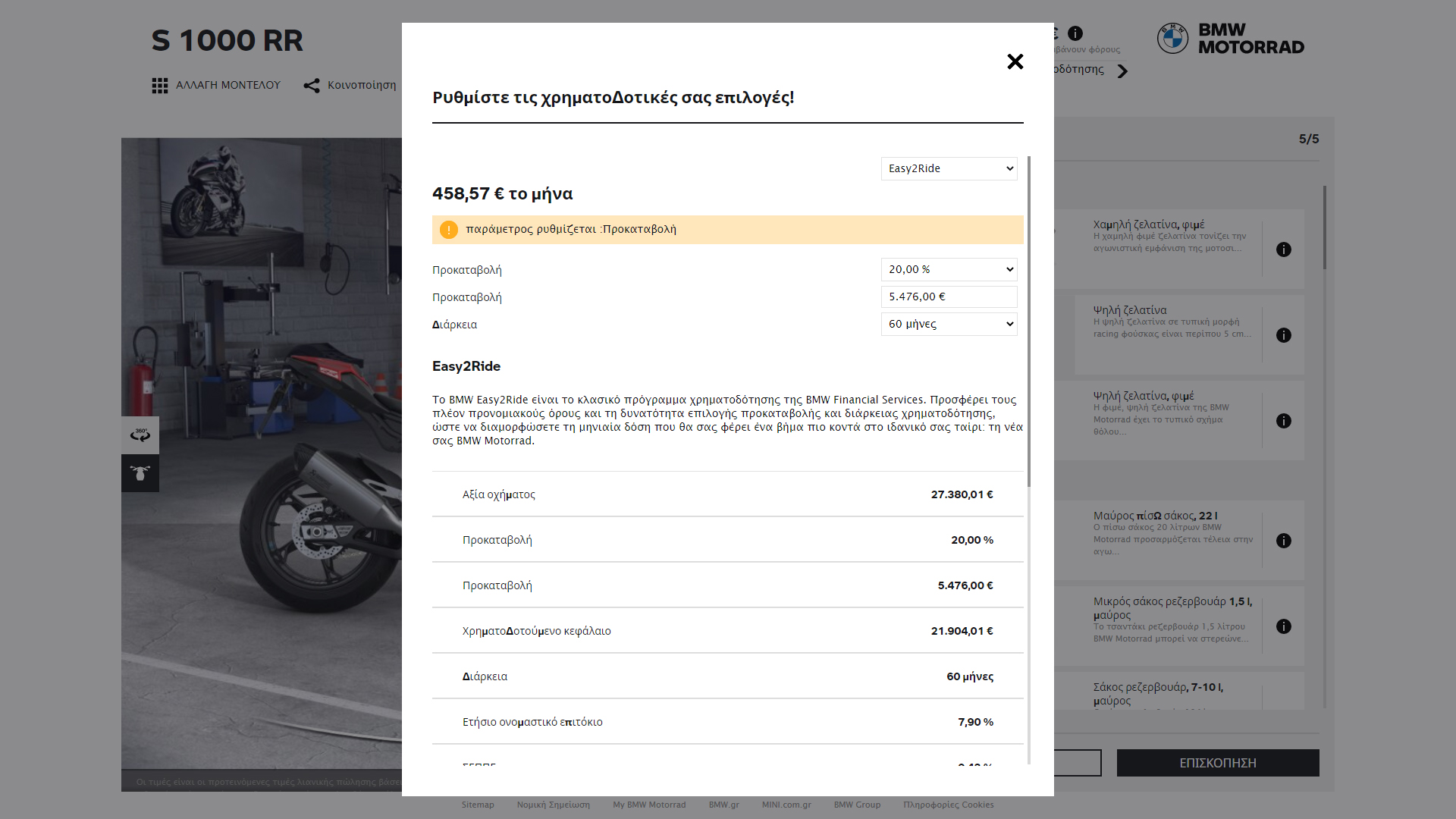Click the 458,57 € το μήνα amount
This screenshot has height=819, width=1456.
503,193
